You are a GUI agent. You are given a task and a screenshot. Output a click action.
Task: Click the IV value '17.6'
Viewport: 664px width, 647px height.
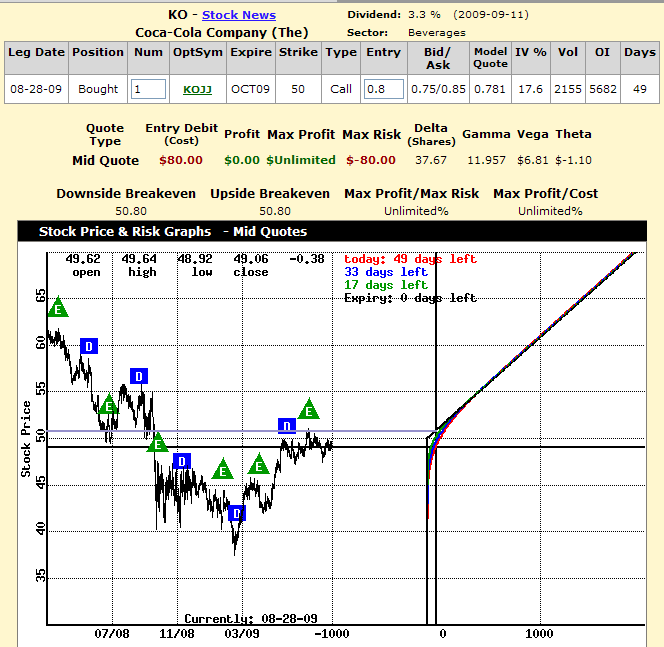(x=530, y=89)
